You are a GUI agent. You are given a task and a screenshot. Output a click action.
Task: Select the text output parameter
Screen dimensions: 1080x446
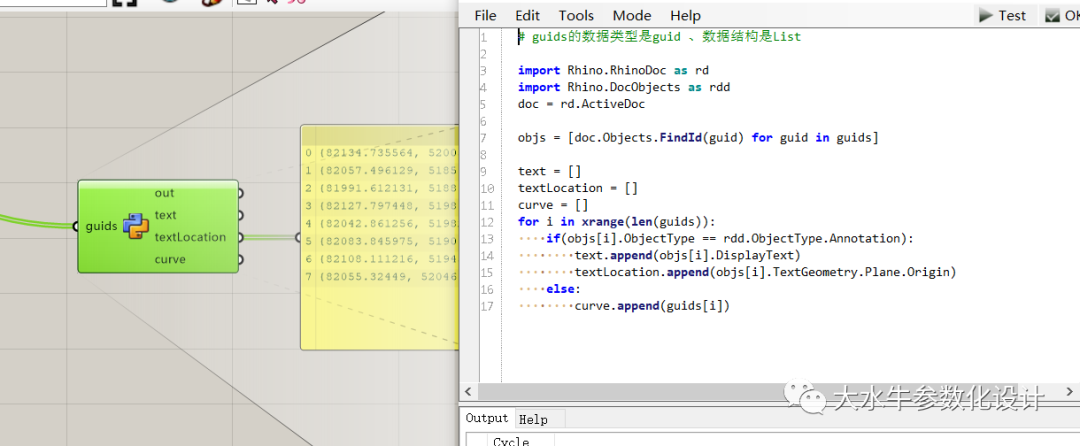(165, 215)
